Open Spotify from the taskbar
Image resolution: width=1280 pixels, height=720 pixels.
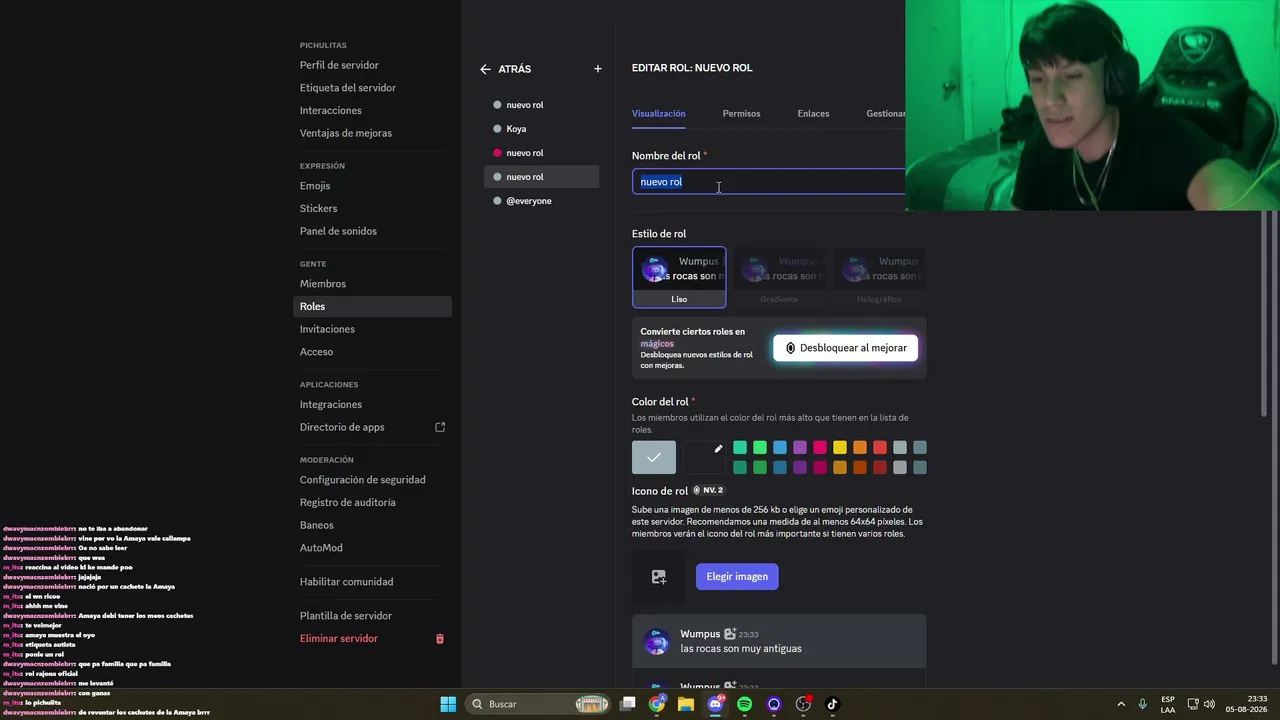(744, 704)
